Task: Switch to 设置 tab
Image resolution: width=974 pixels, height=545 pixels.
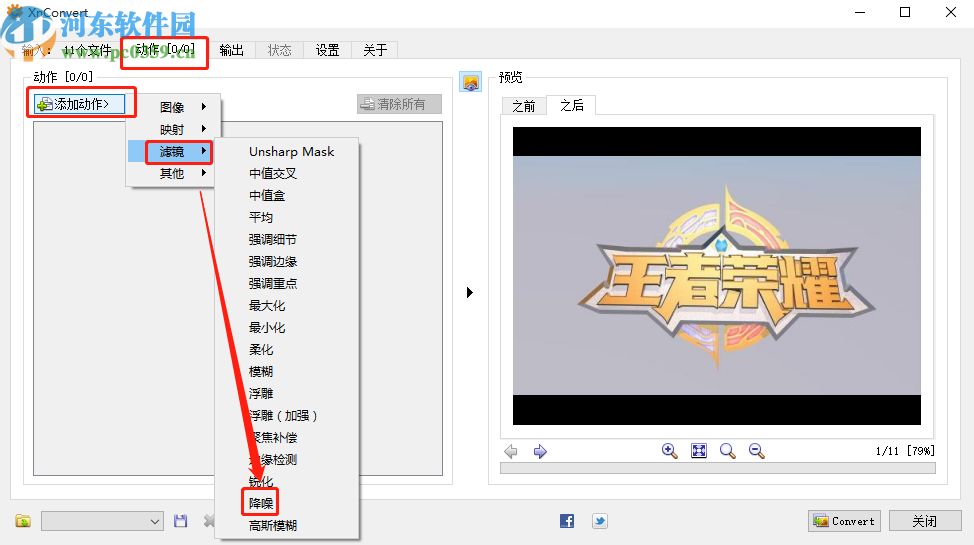Action: [327, 50]
